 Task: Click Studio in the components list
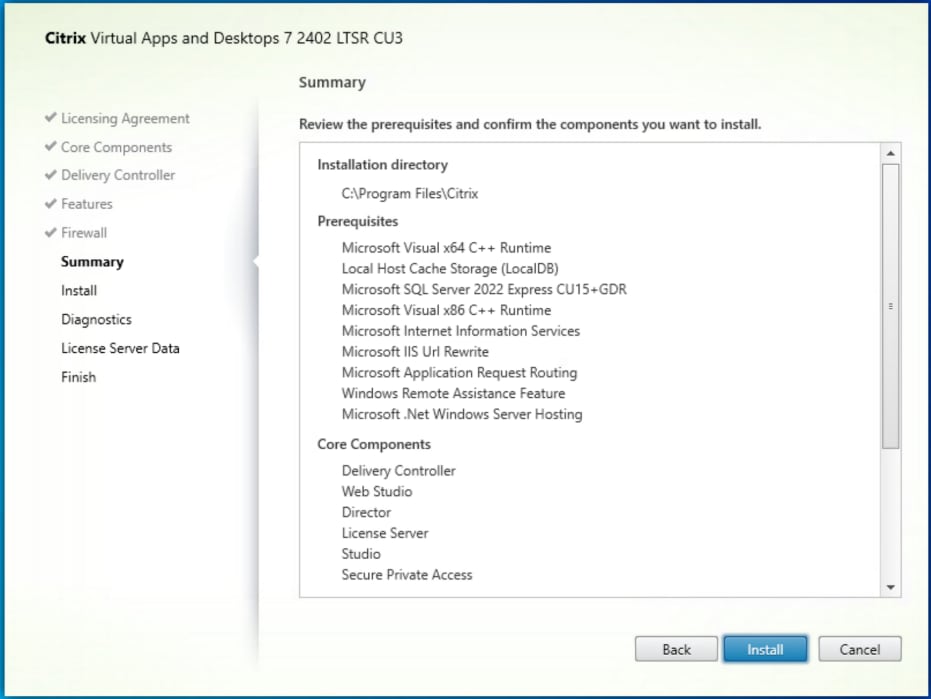[x=361, y=554]
